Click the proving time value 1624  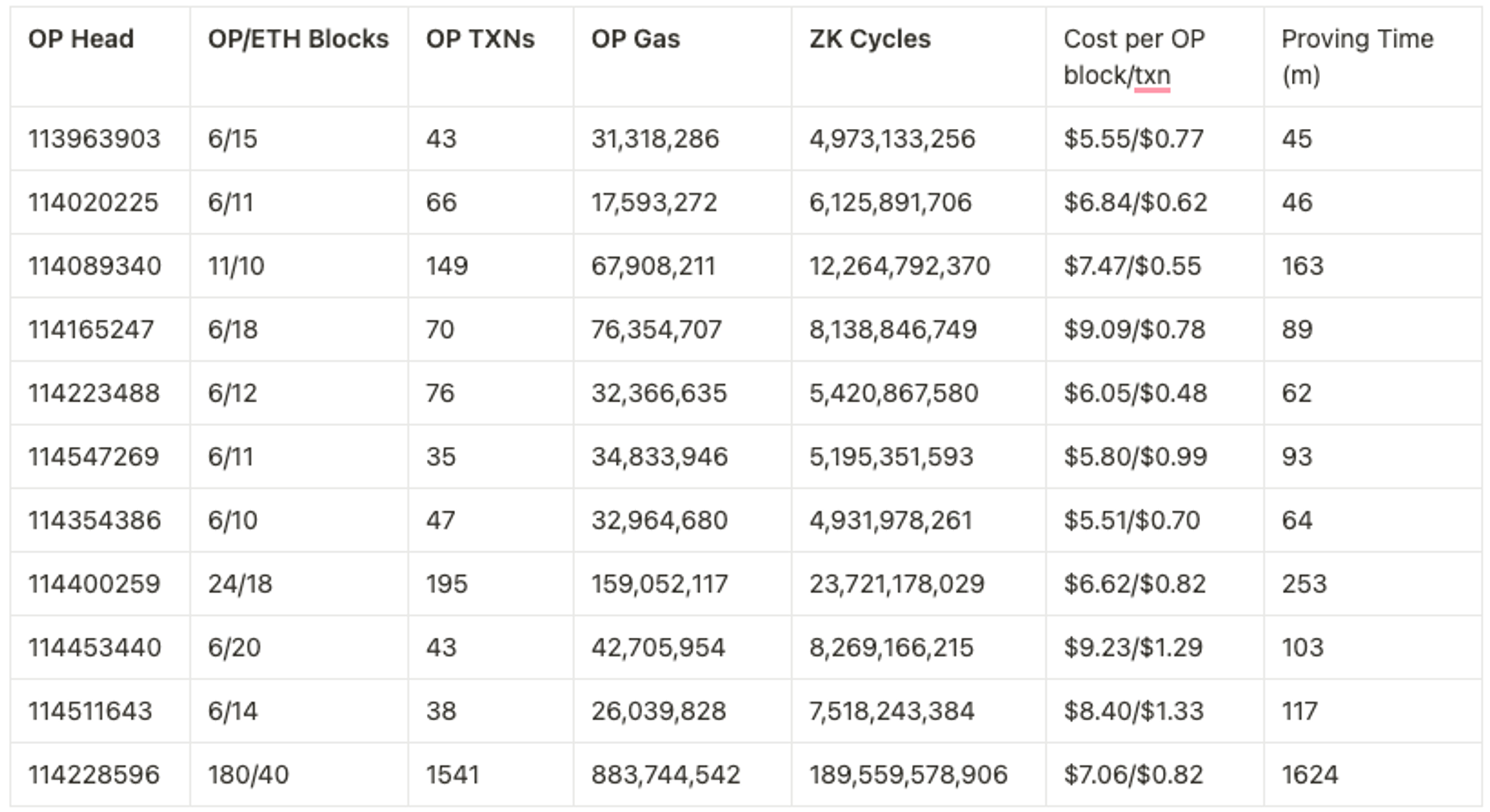1310,775
